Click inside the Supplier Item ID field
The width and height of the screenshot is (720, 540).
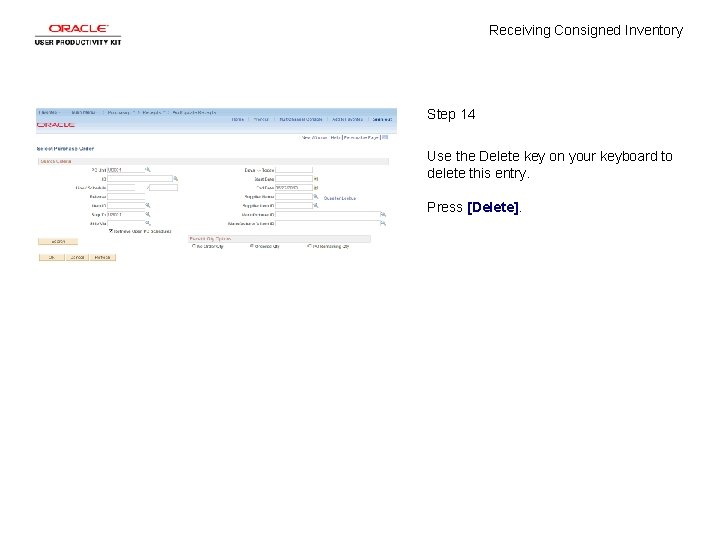tap(294, 205)
